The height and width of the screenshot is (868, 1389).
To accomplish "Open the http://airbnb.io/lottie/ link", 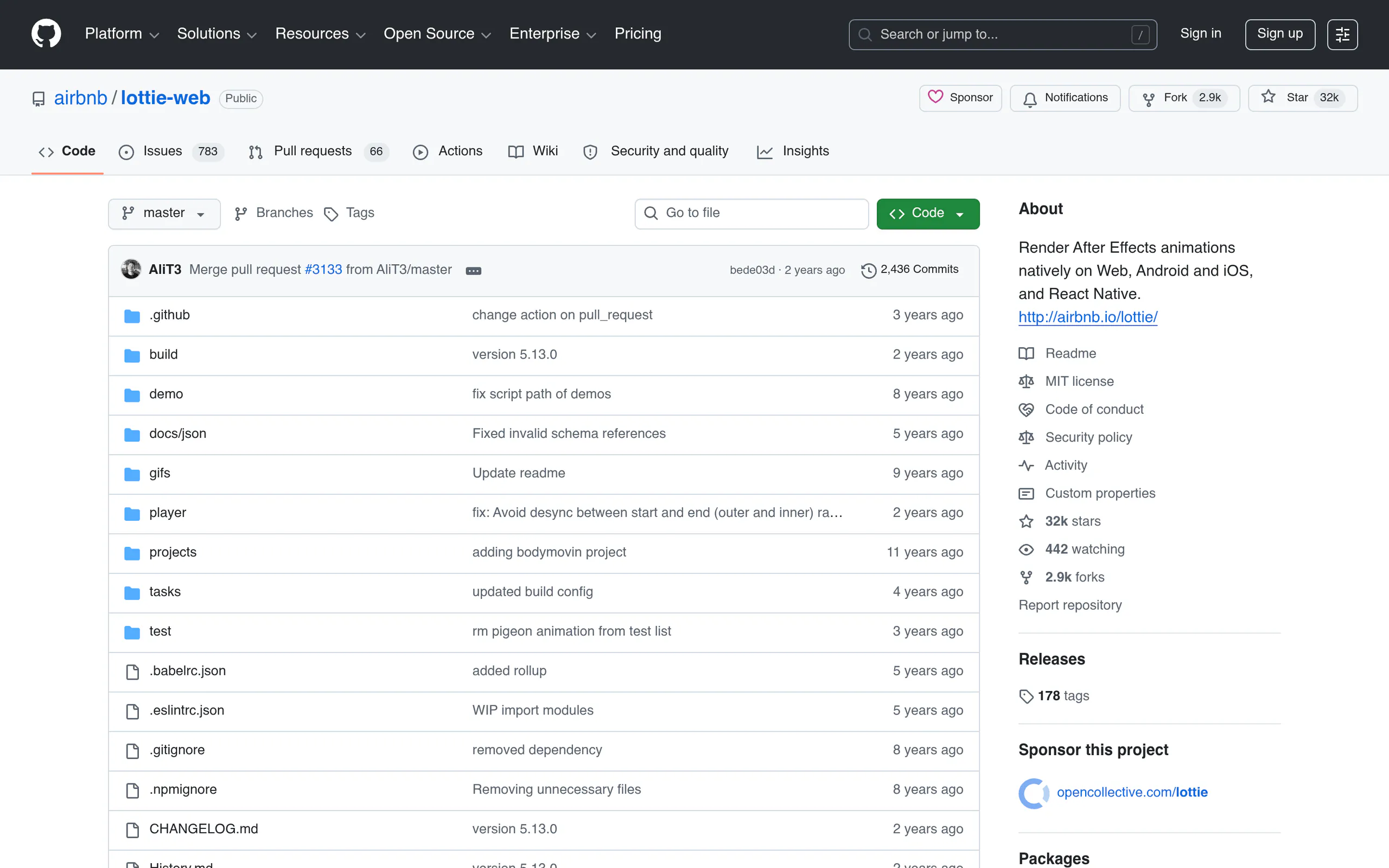I will click(1088, 317).
